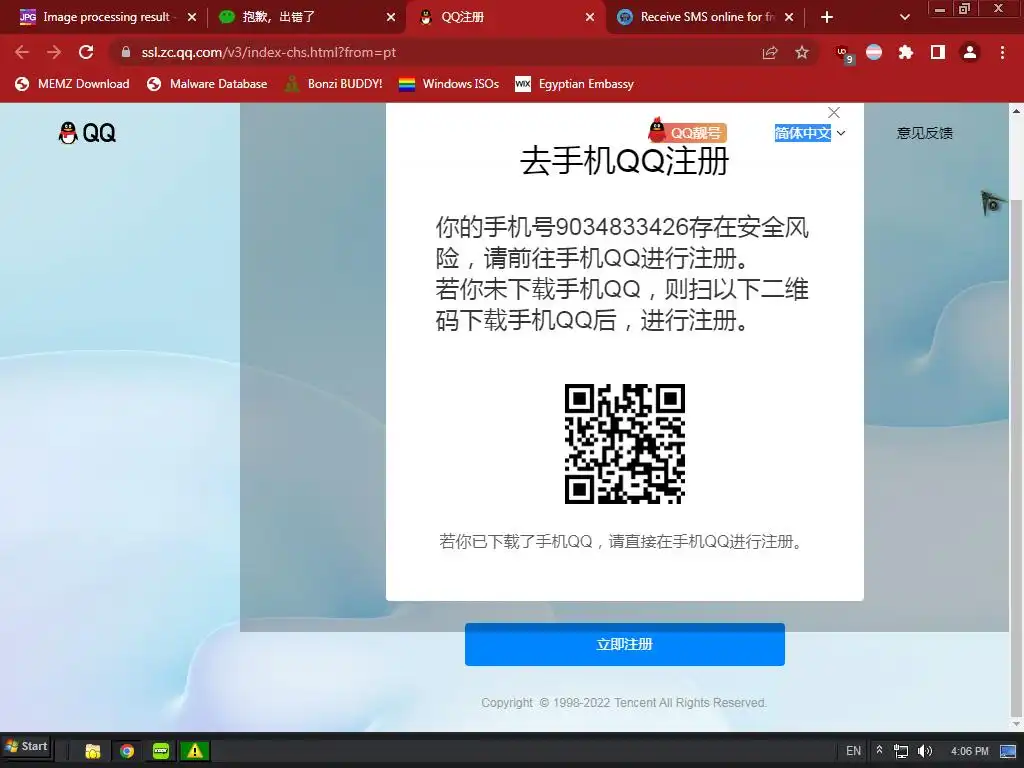This screenshot has width=1024, height=768.
Task: Open the Windows Start menu
Action: [26, 746]
